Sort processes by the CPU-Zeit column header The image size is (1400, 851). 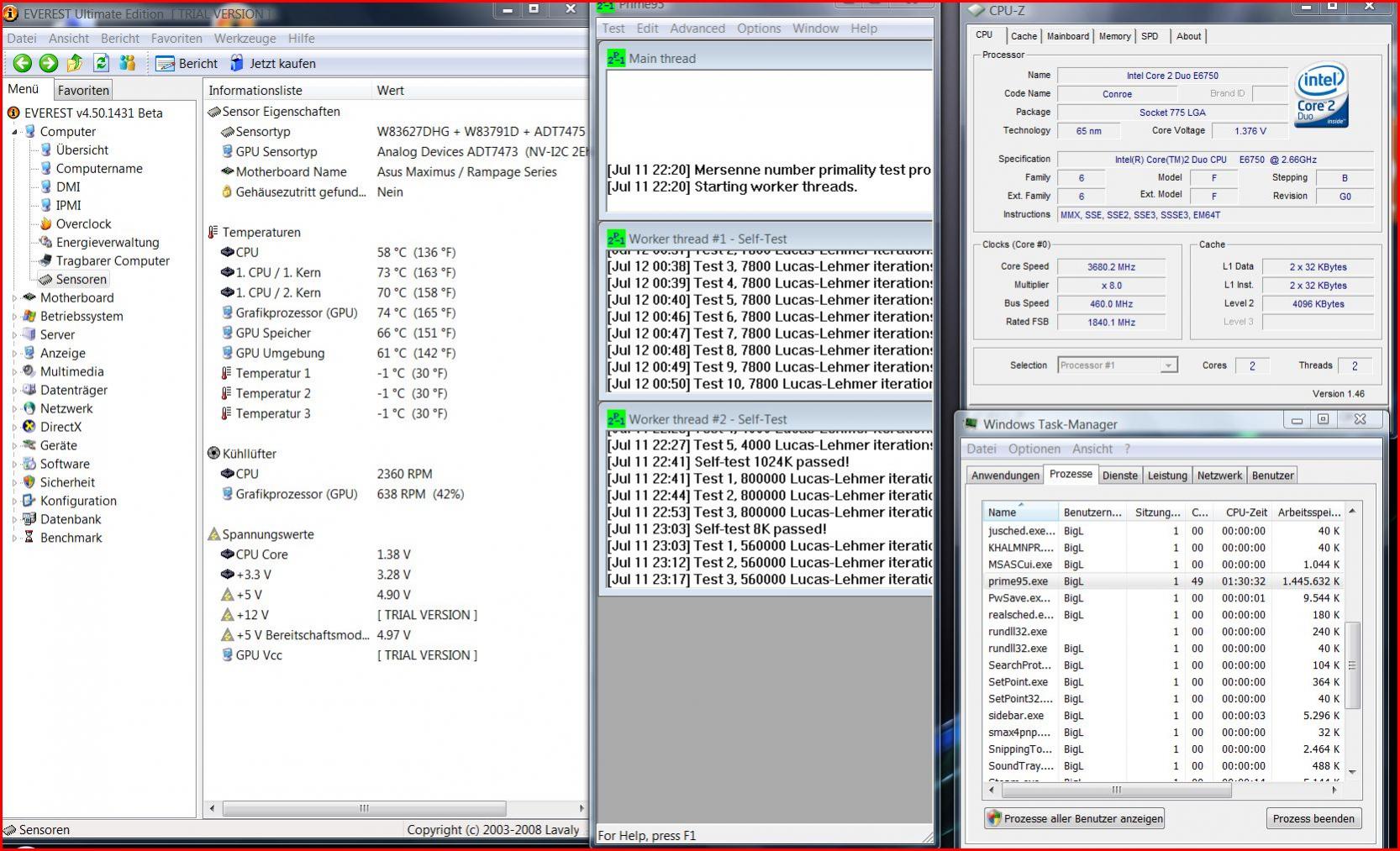click(x=1241, y=512)
